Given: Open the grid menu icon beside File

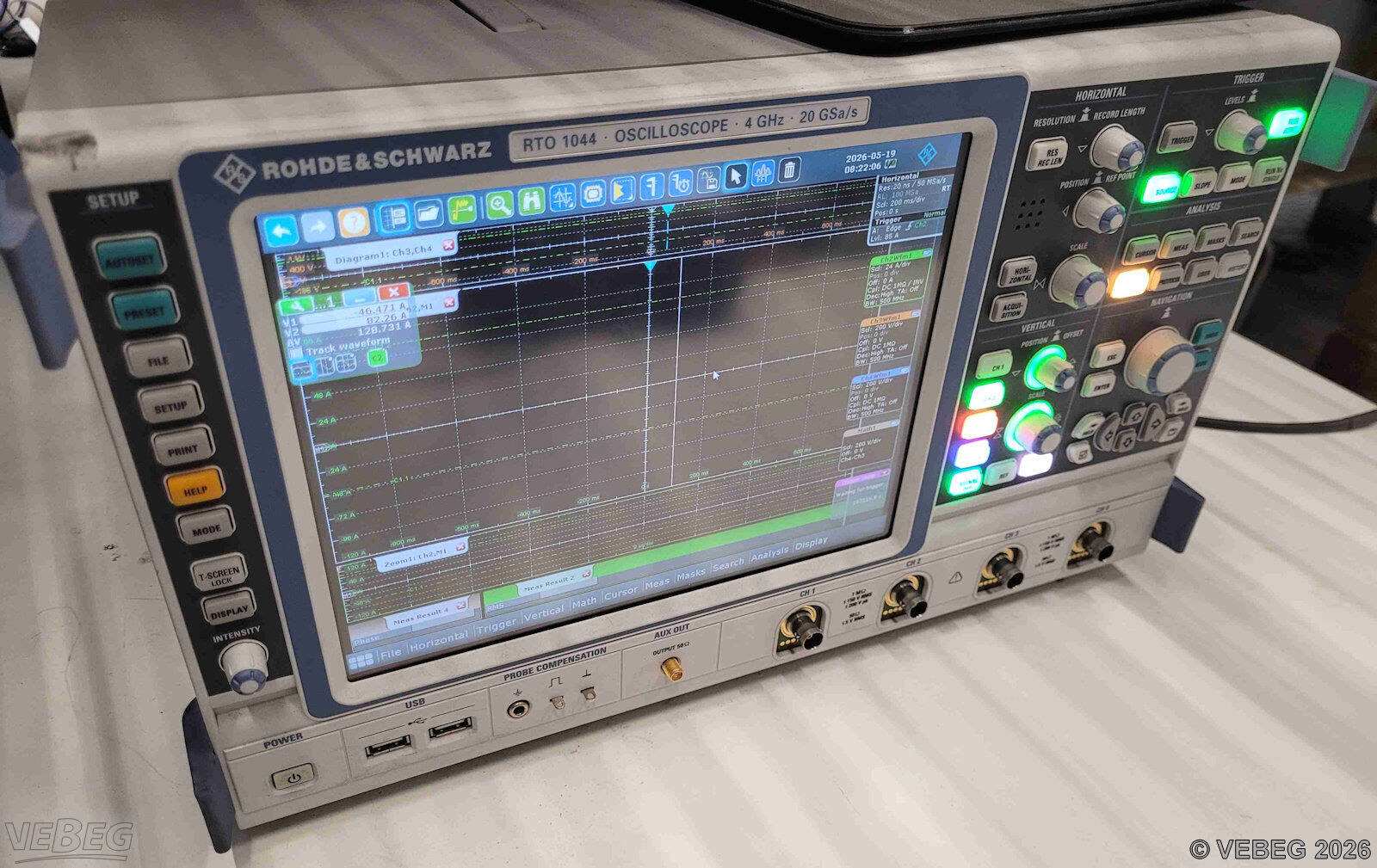Looking at the screenshot, I should point(360,660).
